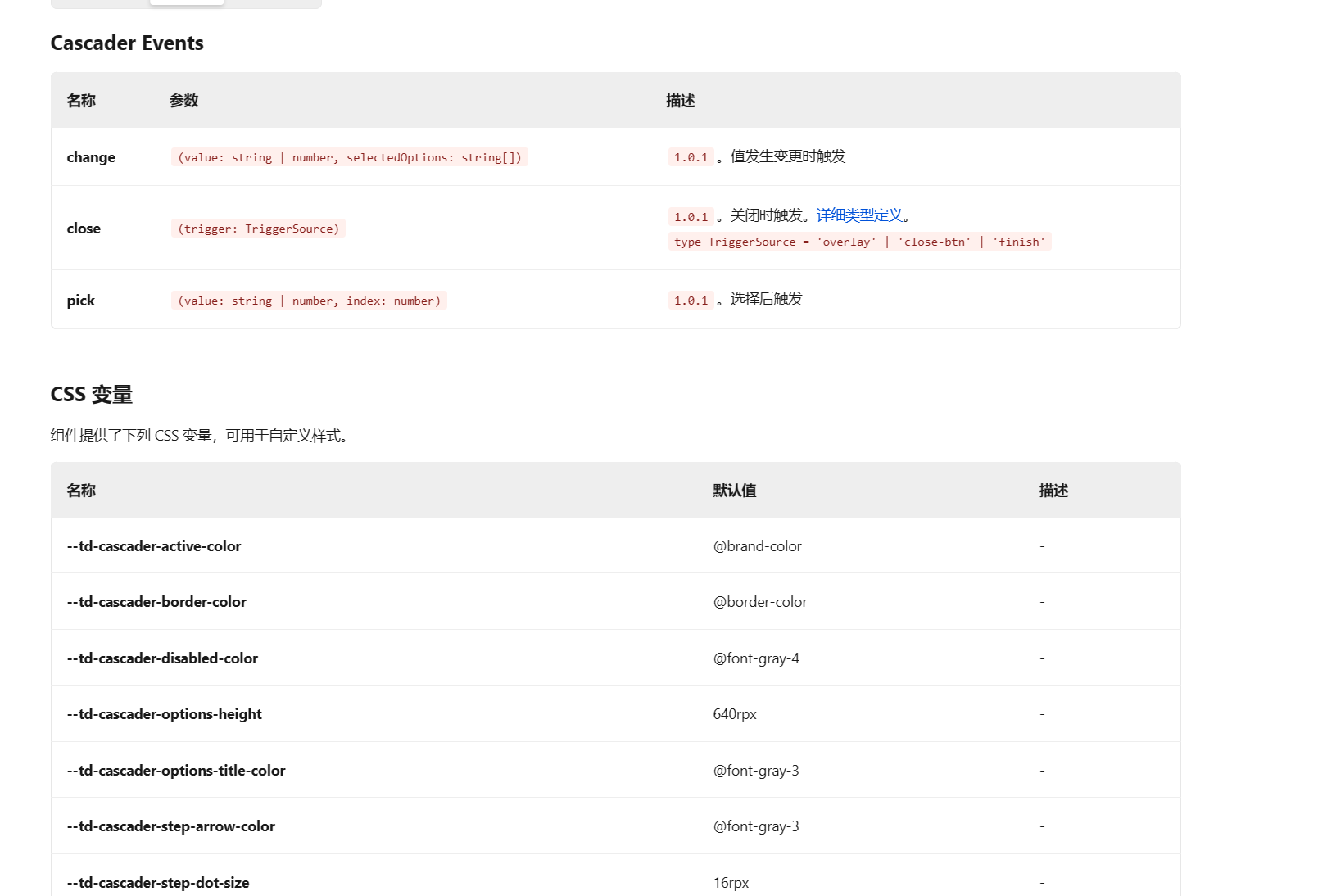Viewport: 1327px width, 896px height.
Task: Click the 选择后触发 description
Action: pyautogui.click(x=767, y=299)
